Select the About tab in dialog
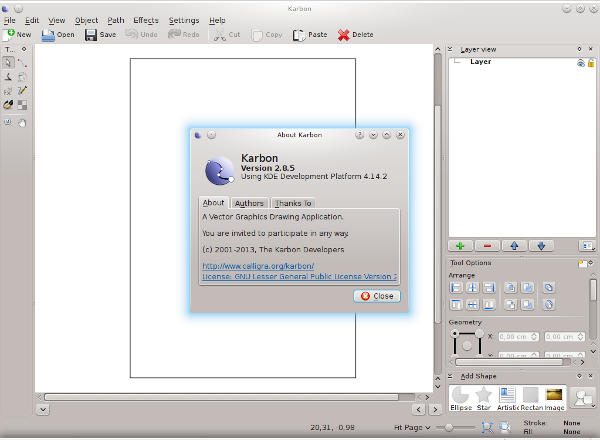This screenshot has width=600, height=440. (x=214, y=203)
